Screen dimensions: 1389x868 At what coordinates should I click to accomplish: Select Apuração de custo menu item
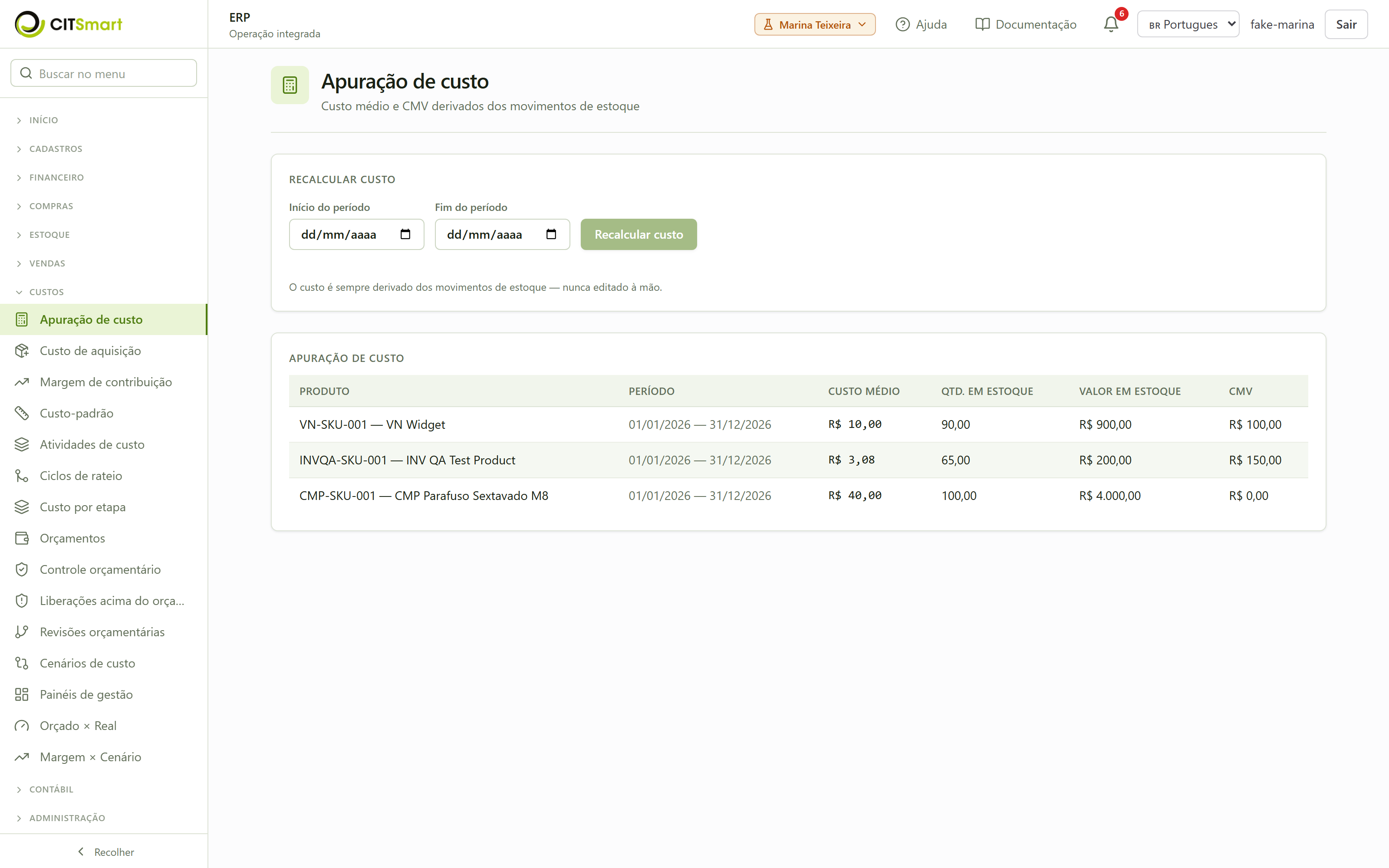pos(104,319)
